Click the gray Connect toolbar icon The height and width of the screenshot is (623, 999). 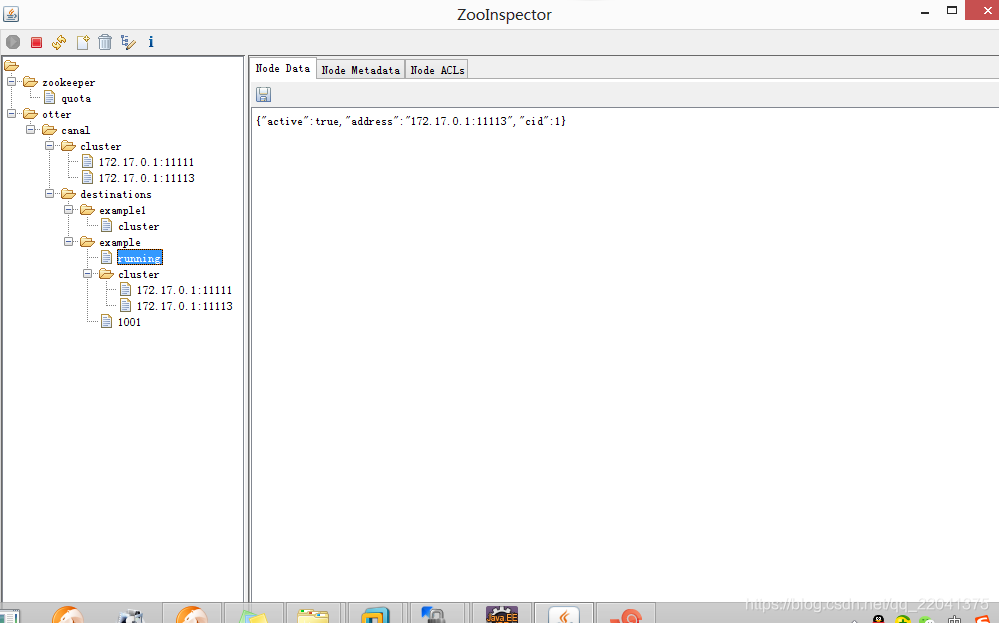[x=13, y=42]
